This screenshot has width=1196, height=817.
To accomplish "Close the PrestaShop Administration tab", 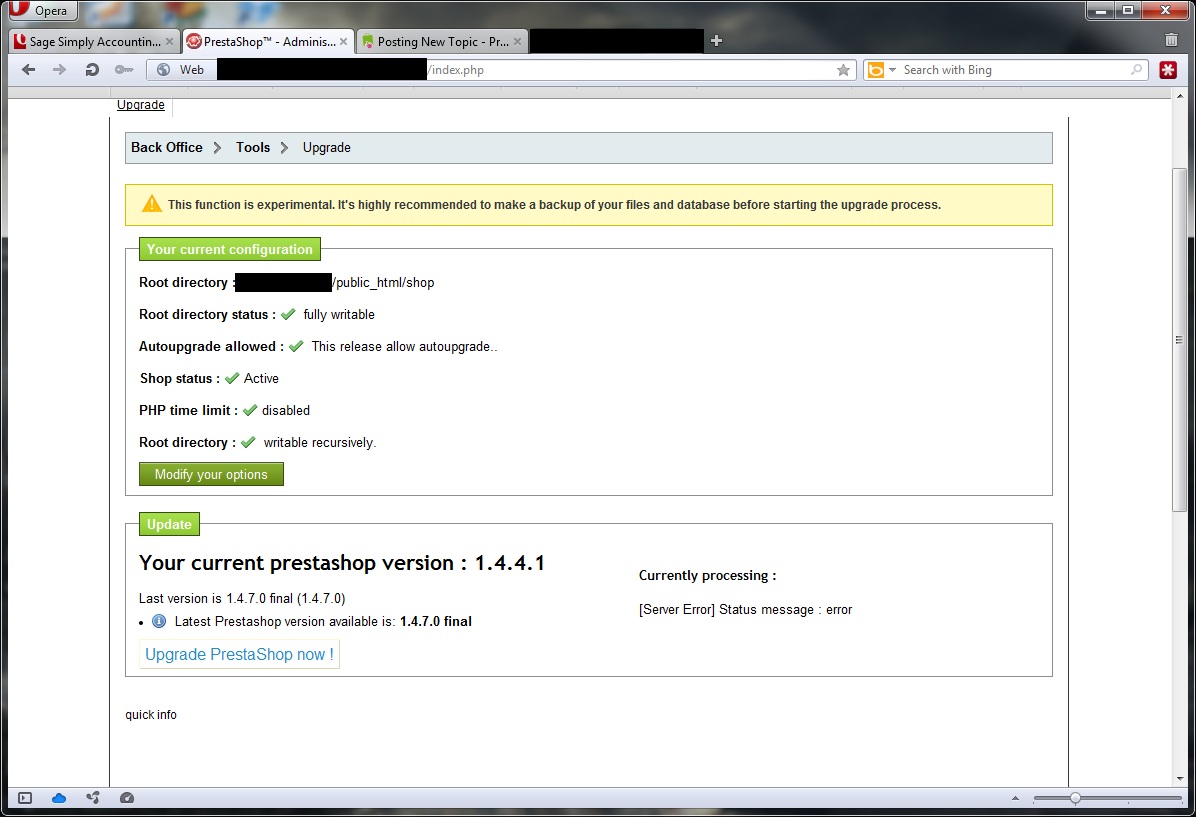I will click(343, 42).
